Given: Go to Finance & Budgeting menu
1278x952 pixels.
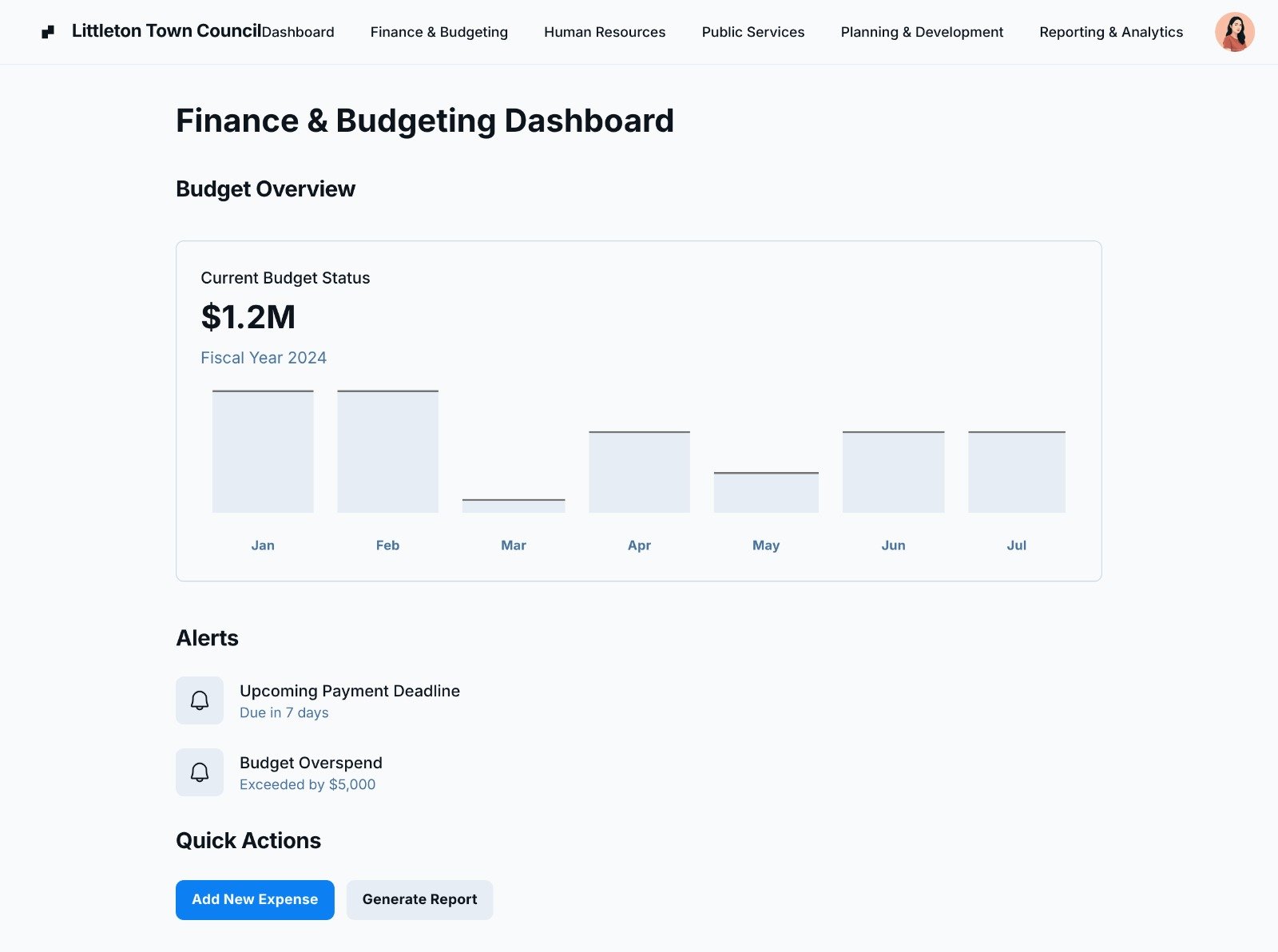Looking at the screenshot, I should (x=439, y=32).
